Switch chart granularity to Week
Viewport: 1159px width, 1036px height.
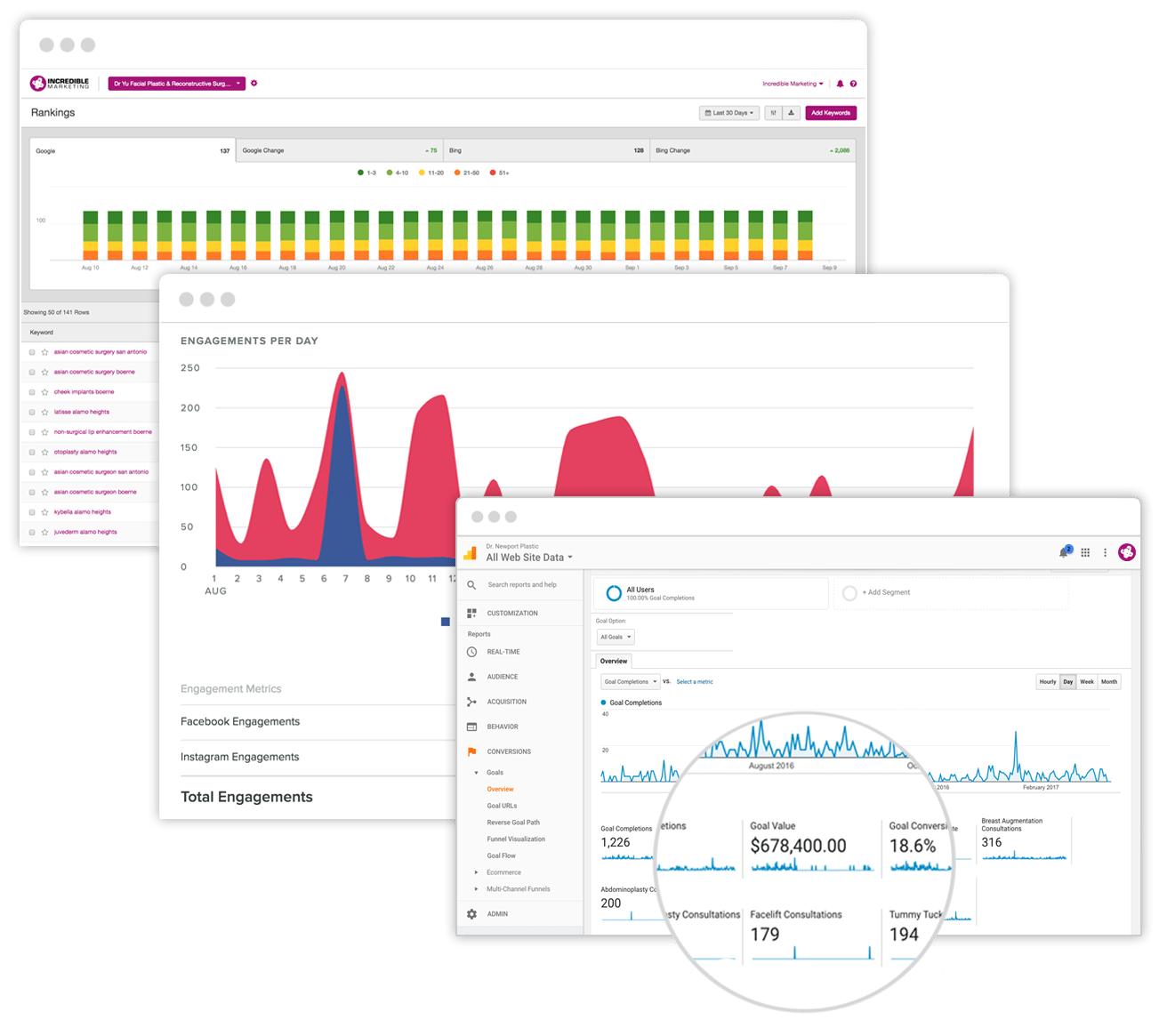(1087, 682)
